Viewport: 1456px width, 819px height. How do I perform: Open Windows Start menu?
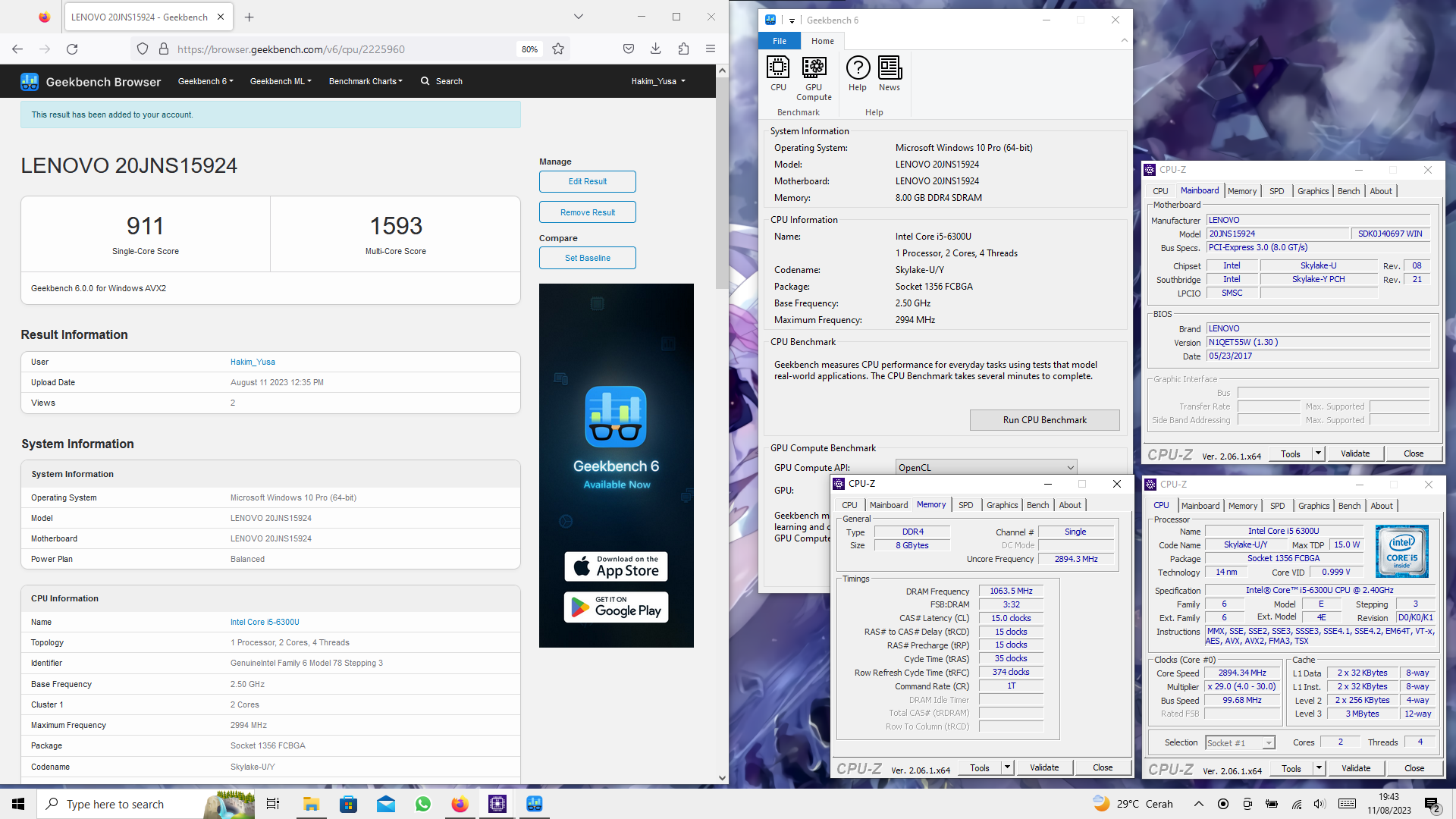point(18,804)
